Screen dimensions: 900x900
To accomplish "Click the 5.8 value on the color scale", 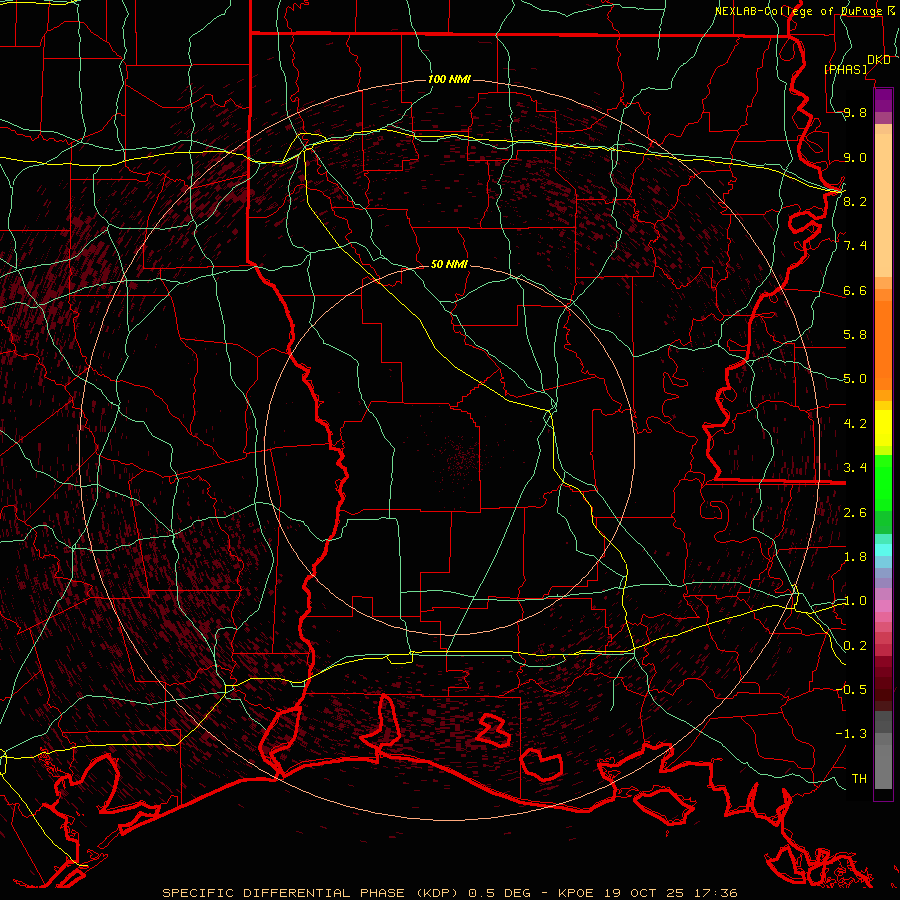I will [x=855, y=334].
